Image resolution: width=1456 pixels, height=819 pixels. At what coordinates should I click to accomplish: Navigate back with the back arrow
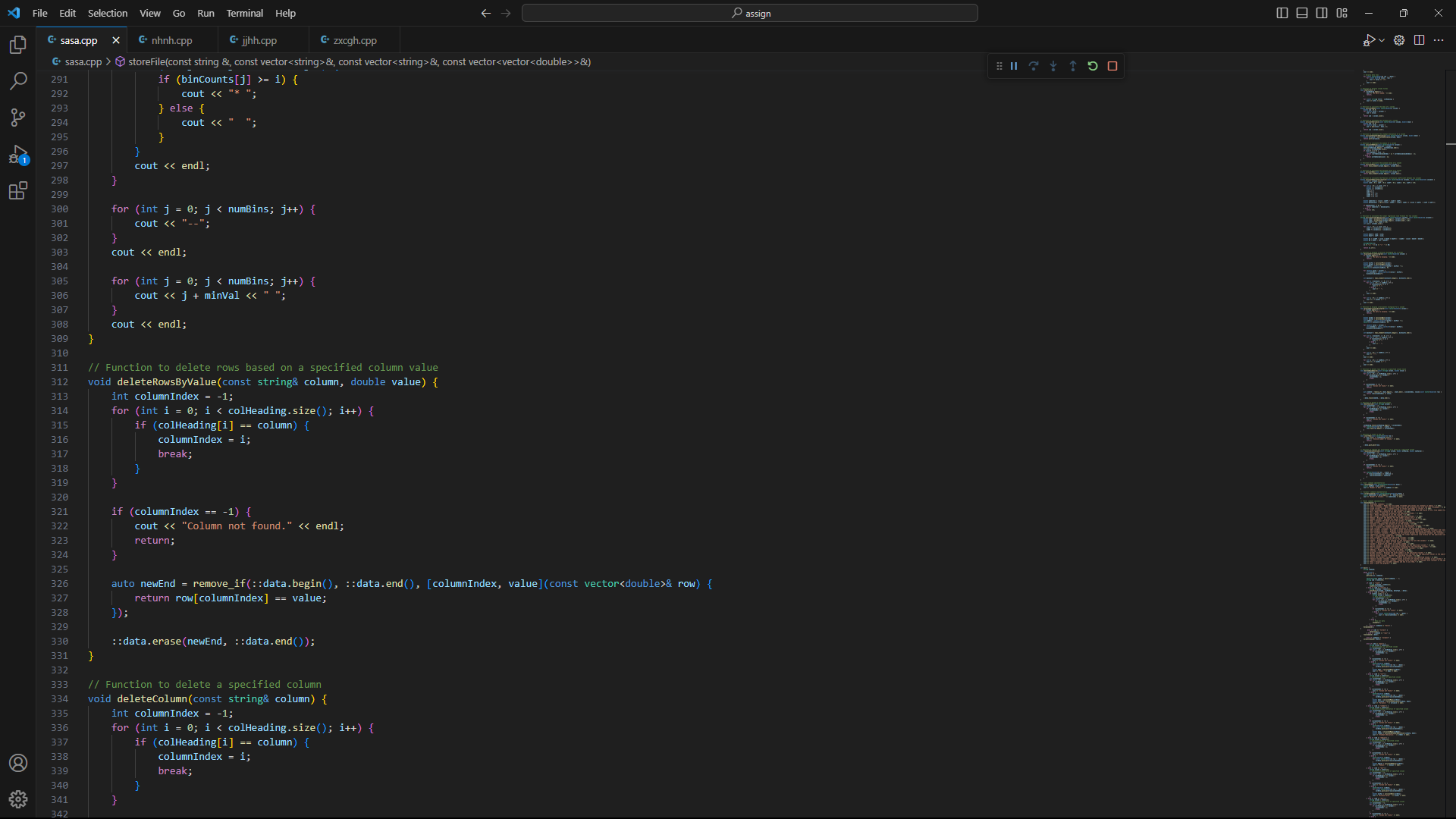click(x=485, y=13)
